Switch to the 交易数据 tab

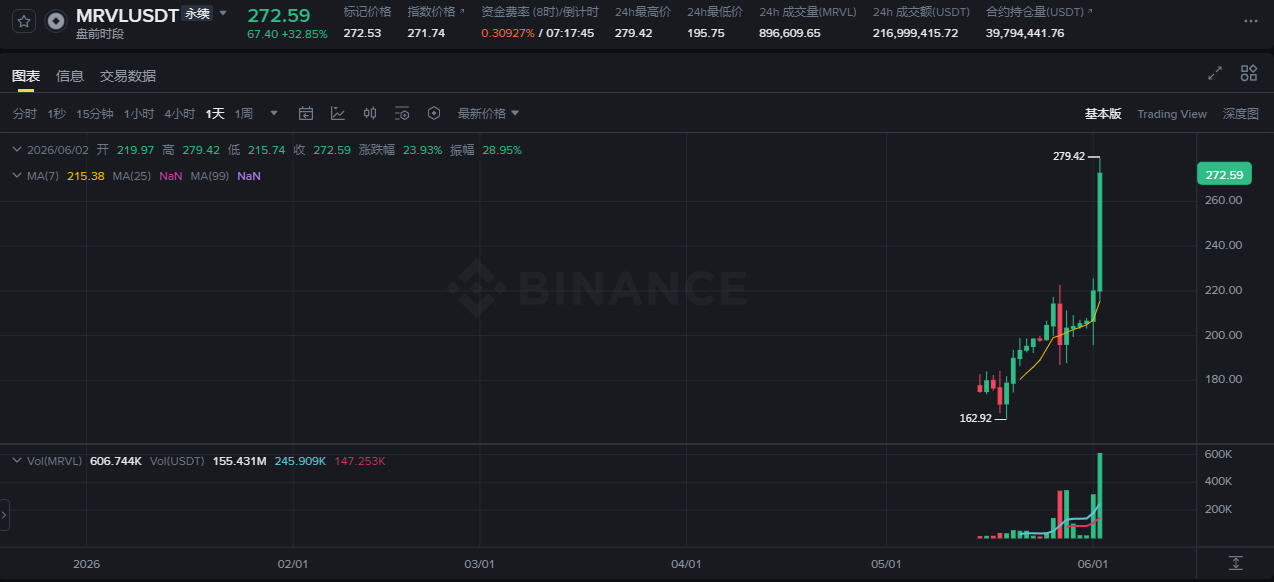[128, 76]
